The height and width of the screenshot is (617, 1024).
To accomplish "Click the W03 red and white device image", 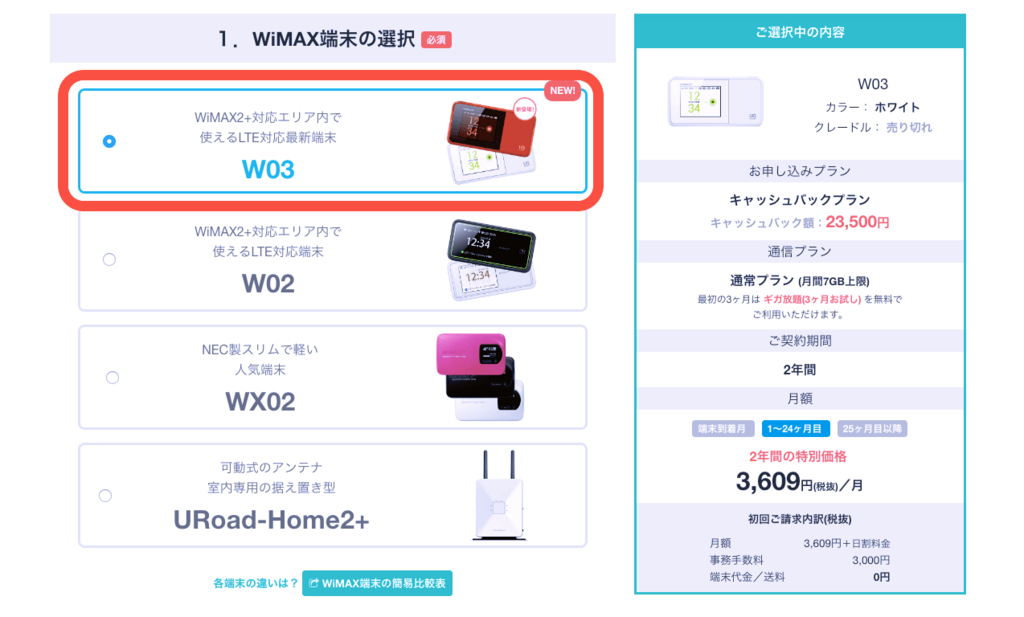I will point(491,141).
